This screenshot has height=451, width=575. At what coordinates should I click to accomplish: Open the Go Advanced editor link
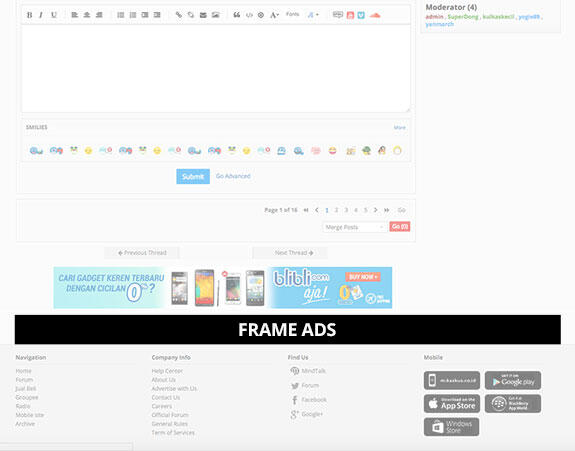(x=233, y=176)
